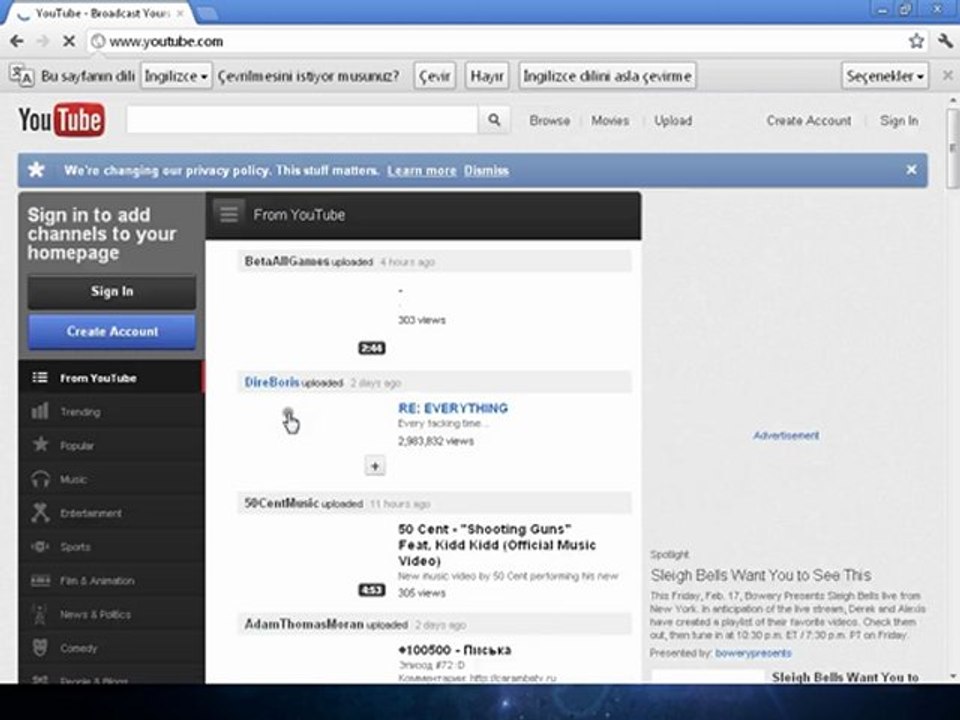Click the browser address bar URL

[x=166, y=42]
